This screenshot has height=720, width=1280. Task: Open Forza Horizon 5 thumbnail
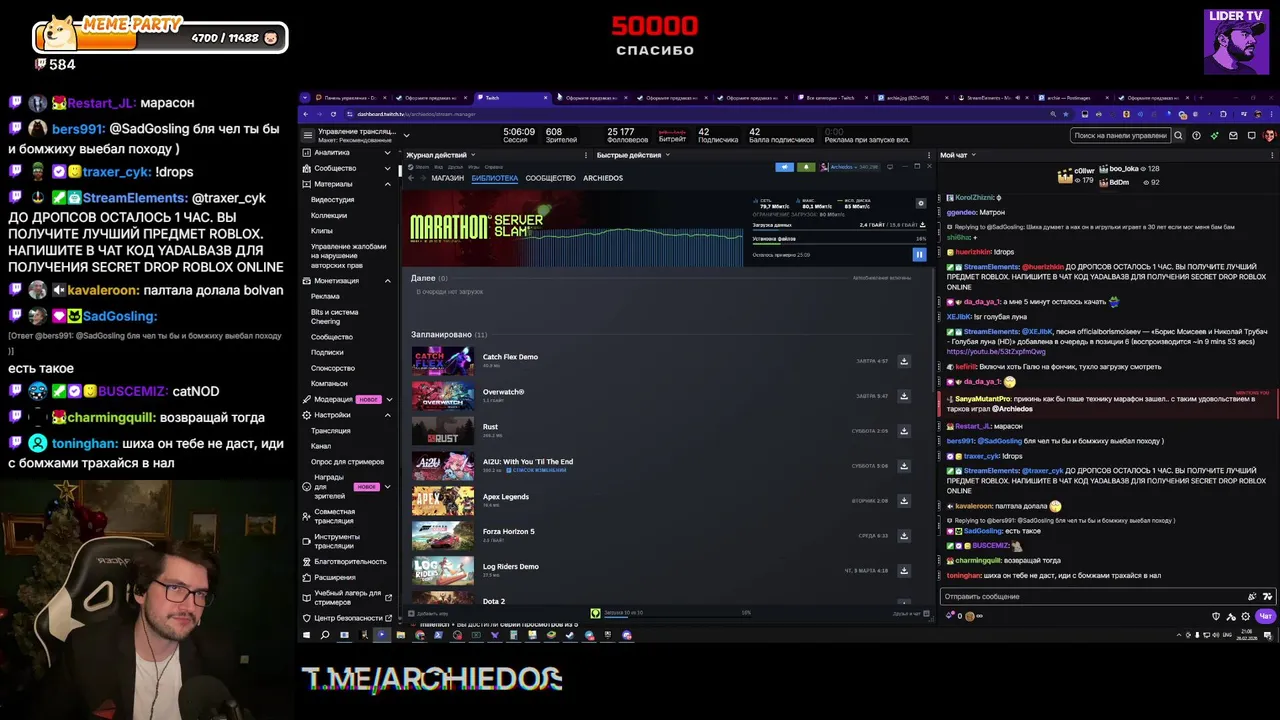443,536
